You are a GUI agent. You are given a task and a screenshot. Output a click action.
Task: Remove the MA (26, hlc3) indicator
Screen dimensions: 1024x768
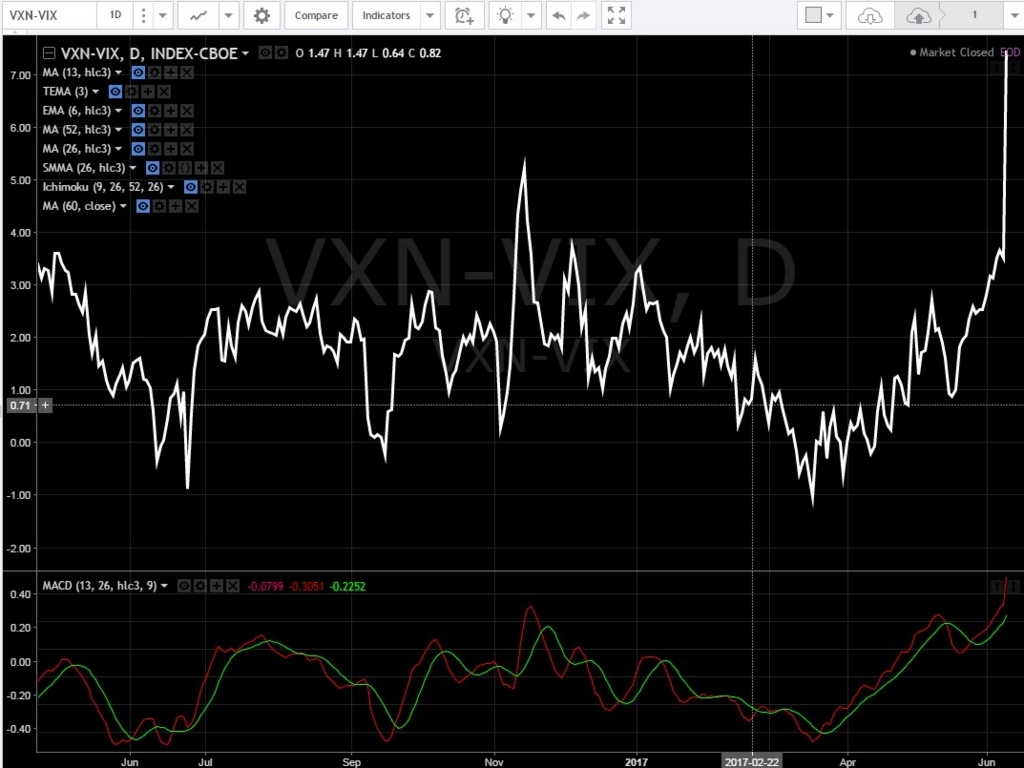[x=187, y=149]
